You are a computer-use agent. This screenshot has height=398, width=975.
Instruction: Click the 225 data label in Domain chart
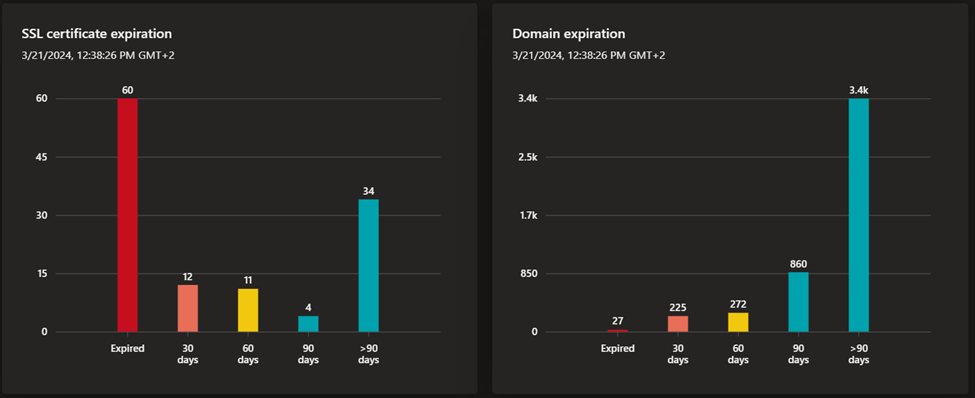tap(678, 307)
